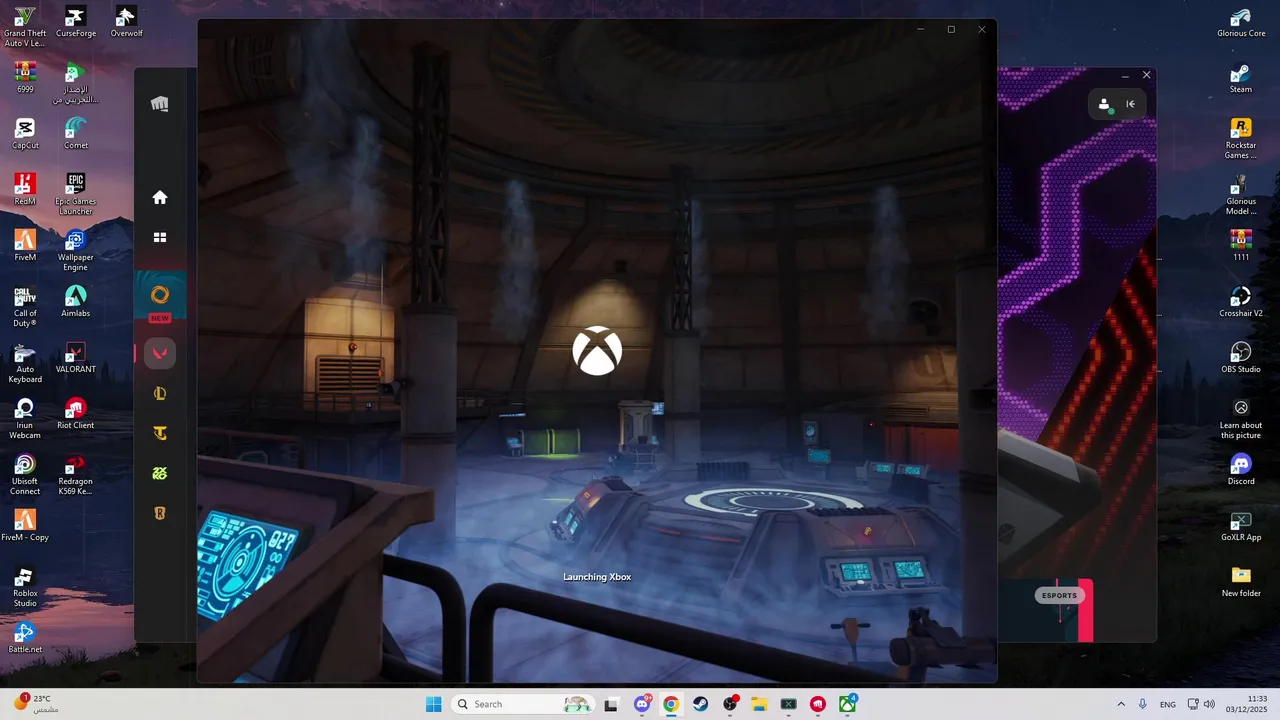Viewport: 1280px width, 720px height.
Task: Open Glorious Core desktop shortcut
Action: (x=1241, y=22)
